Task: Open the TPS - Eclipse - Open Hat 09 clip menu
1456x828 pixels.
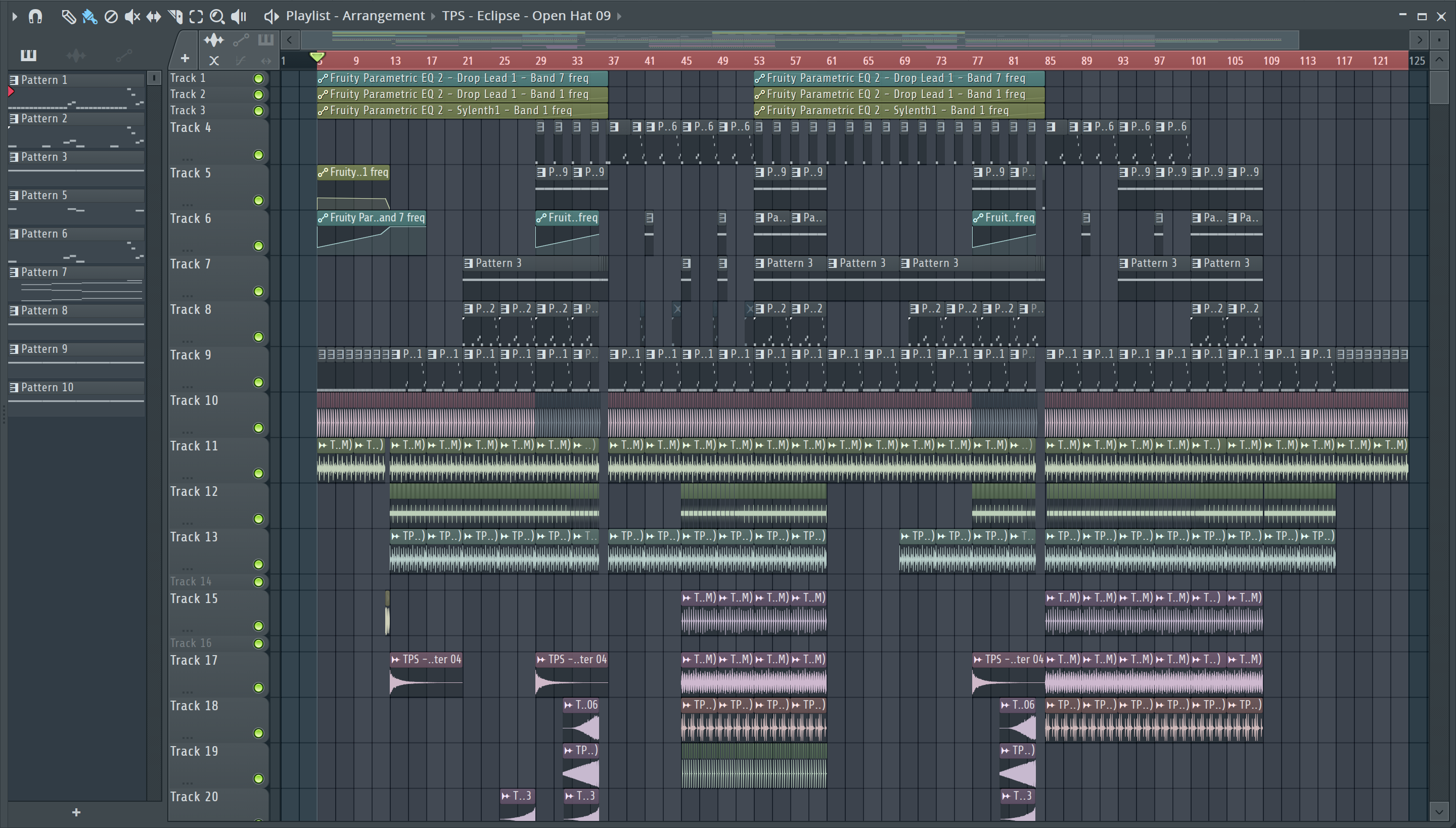Action: click(526, 16)
